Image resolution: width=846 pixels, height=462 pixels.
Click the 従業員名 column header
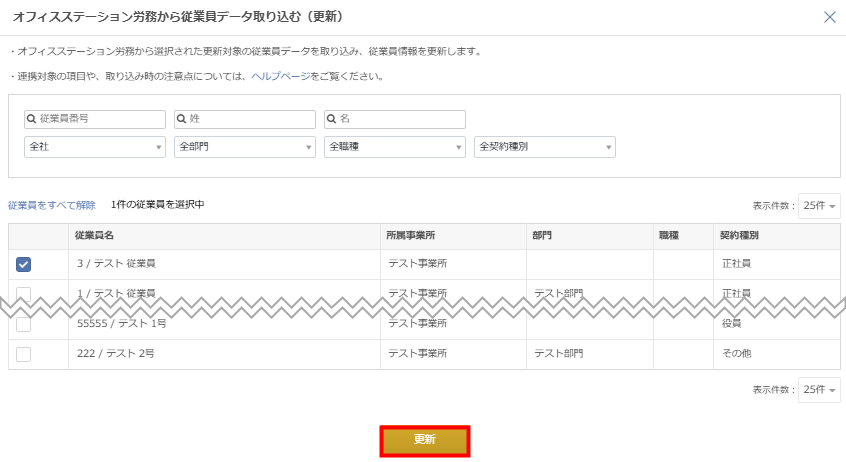pos(95,236)
